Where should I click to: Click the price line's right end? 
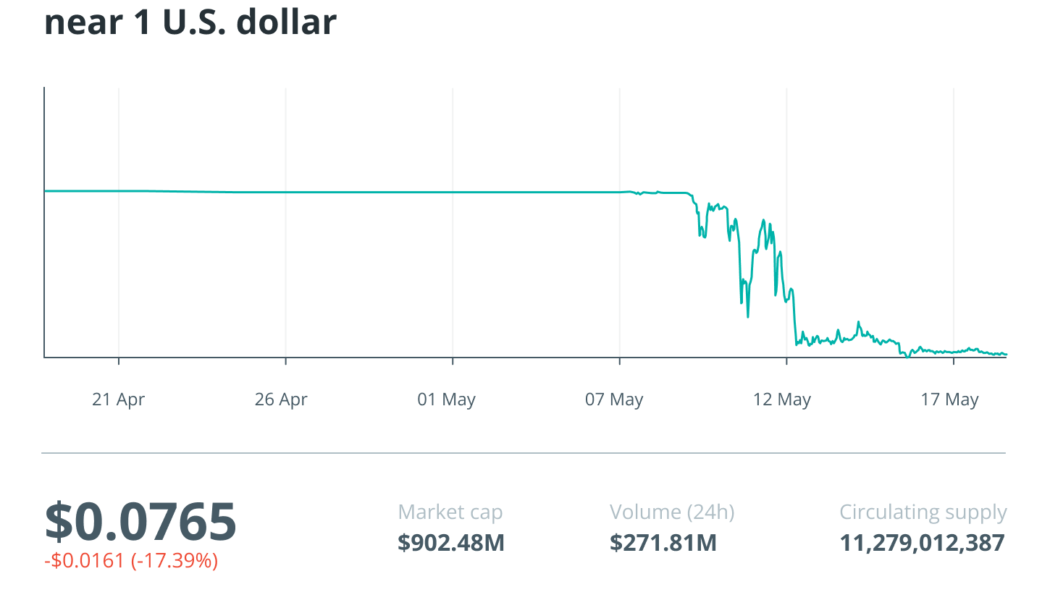[x=1004, y=354]
